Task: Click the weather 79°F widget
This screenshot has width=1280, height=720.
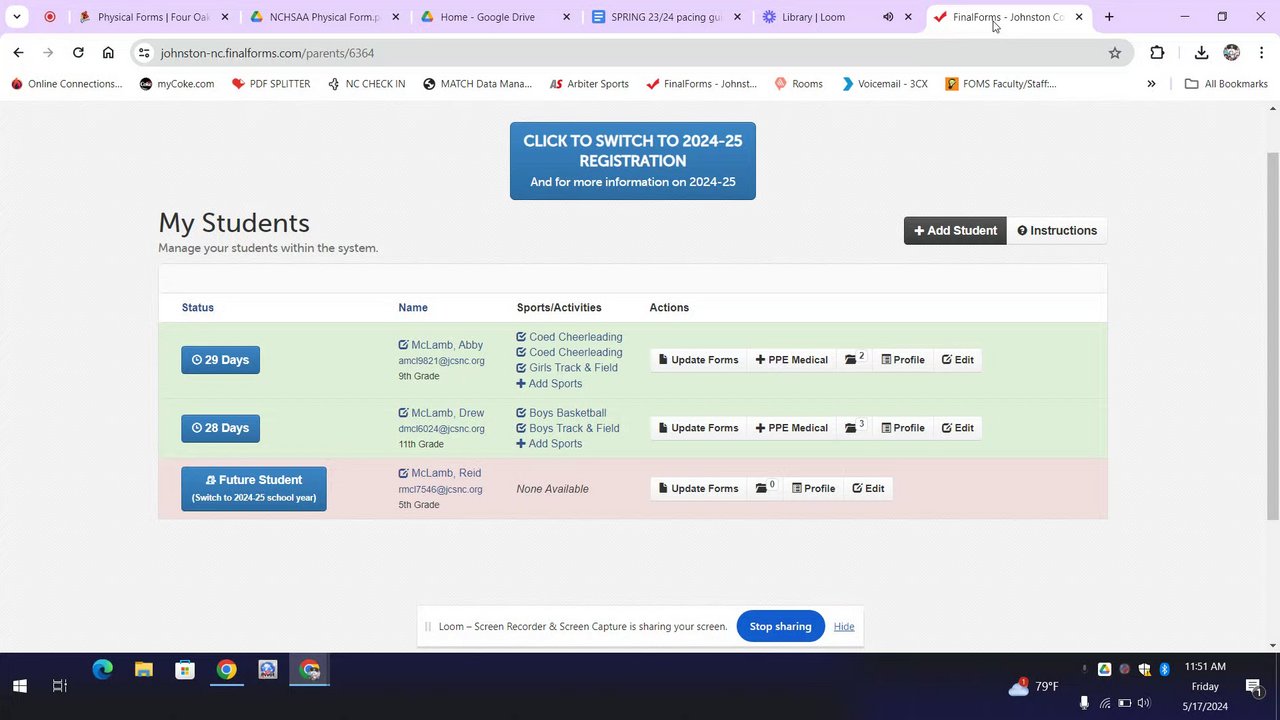Action: [x=1033, y=686]
